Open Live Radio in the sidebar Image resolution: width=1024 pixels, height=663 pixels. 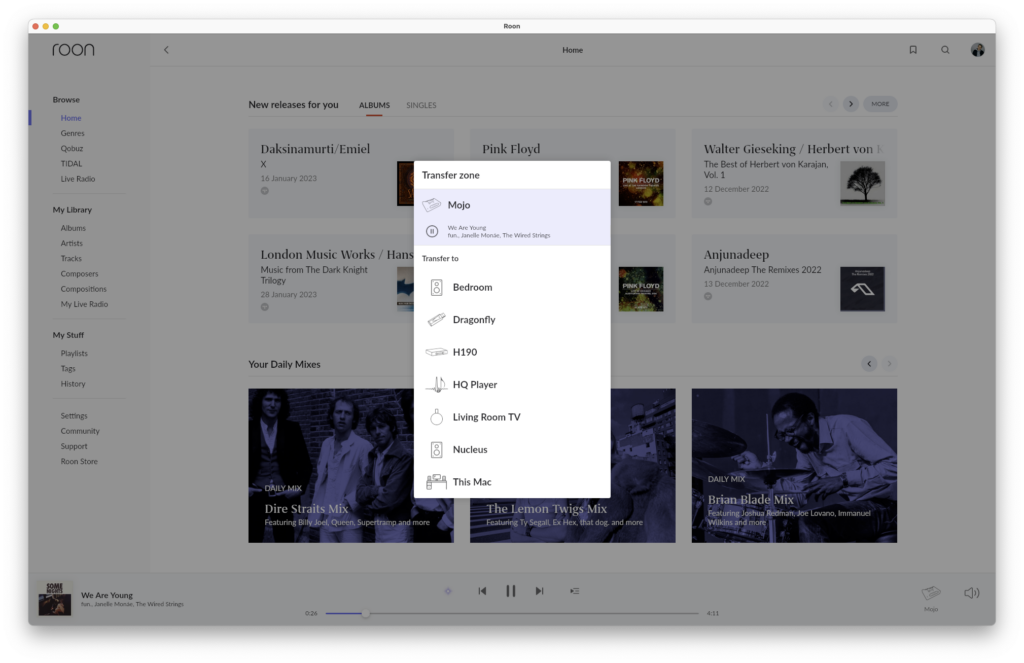[78, 179]
